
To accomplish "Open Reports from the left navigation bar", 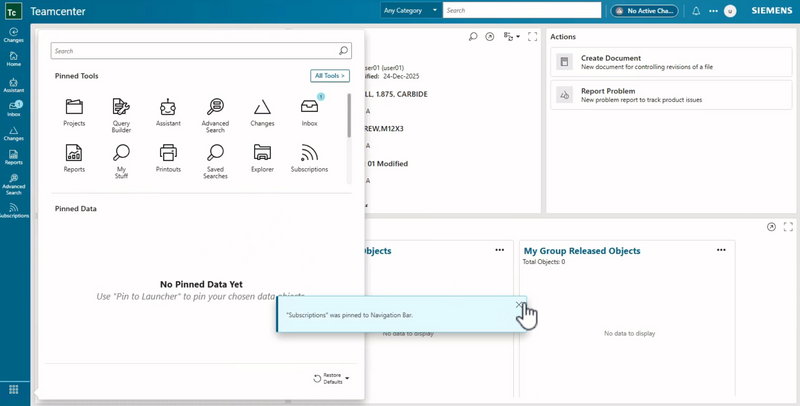I will [x=14, y=157].
